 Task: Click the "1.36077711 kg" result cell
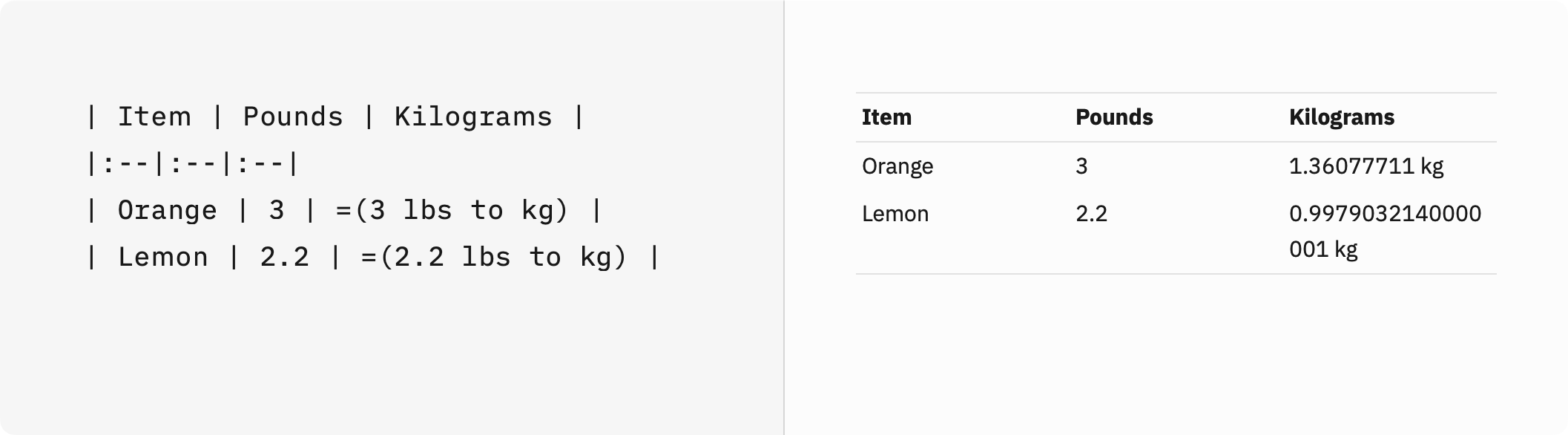(x=1366, y=166)
